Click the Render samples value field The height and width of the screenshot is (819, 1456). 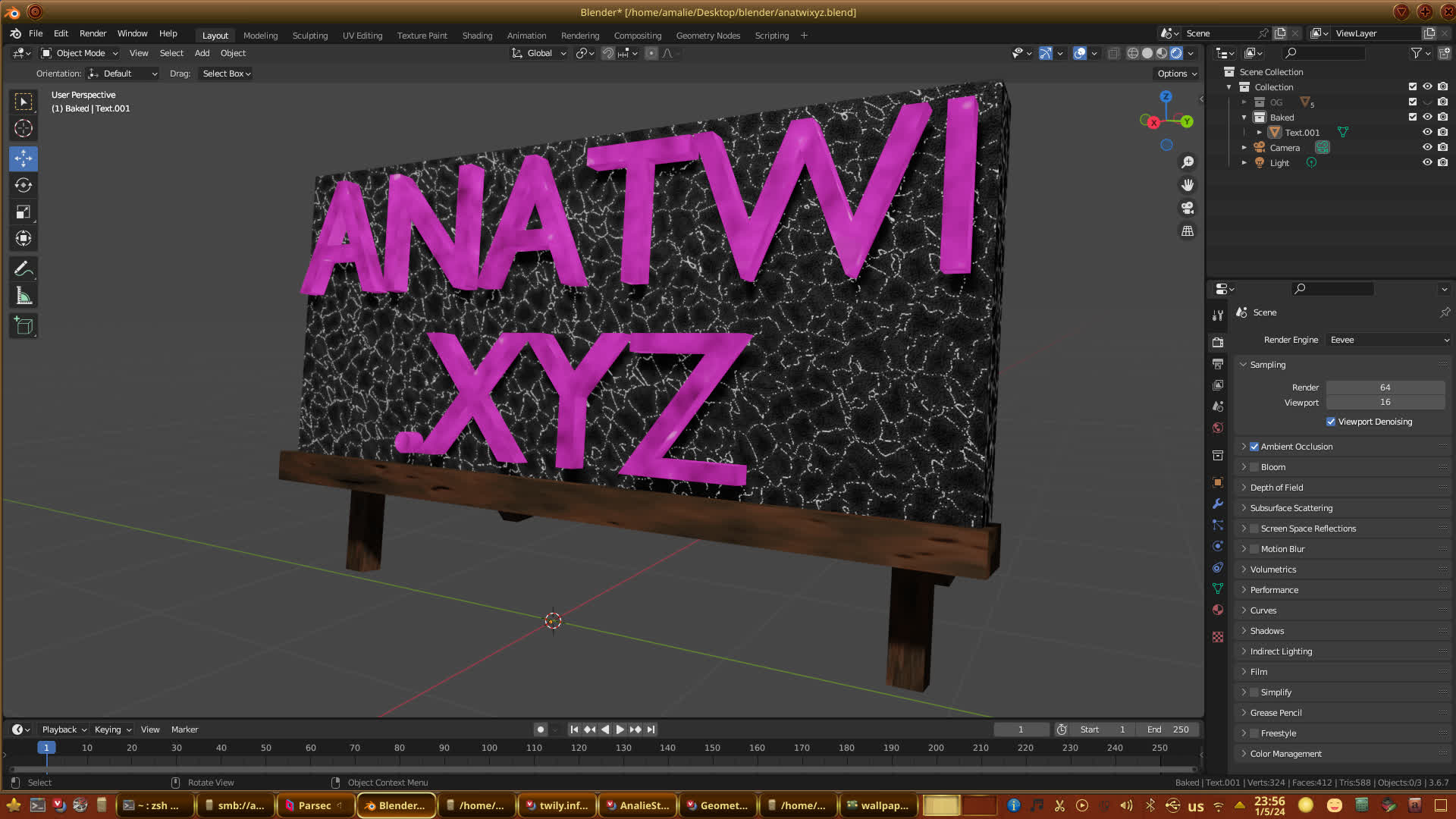1385,388
